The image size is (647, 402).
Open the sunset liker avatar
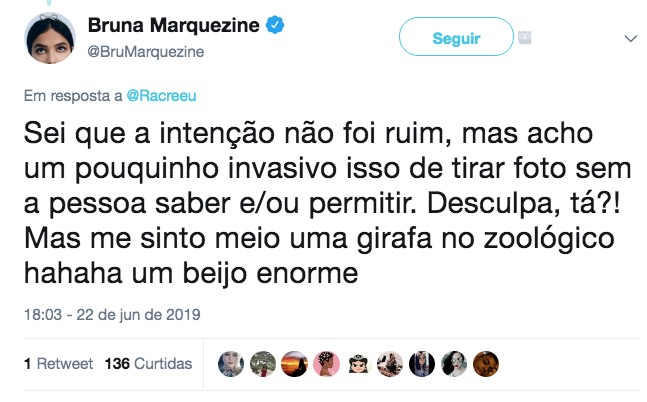(x=292, y=363)
